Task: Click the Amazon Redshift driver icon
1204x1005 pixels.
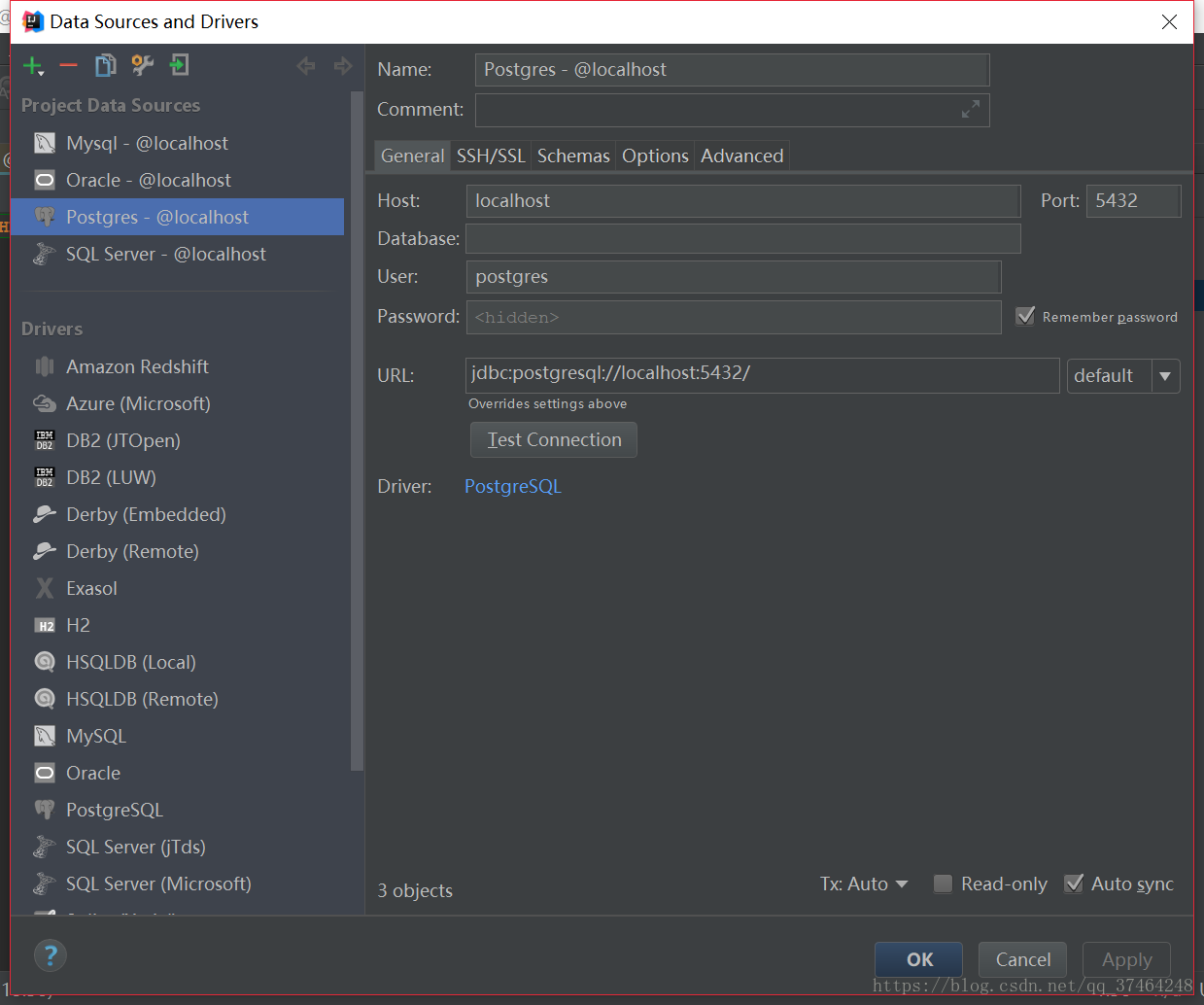Action: [x=45, y=366]
